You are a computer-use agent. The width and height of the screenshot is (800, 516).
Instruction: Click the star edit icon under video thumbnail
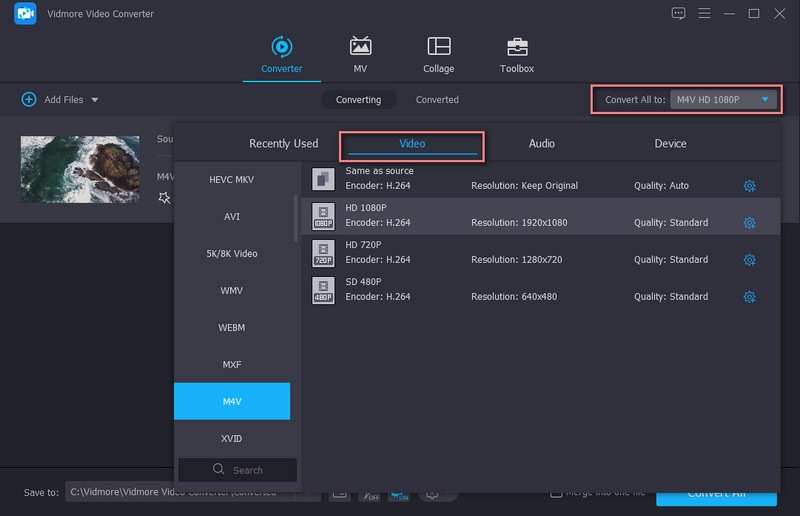[x=164, y=198]
